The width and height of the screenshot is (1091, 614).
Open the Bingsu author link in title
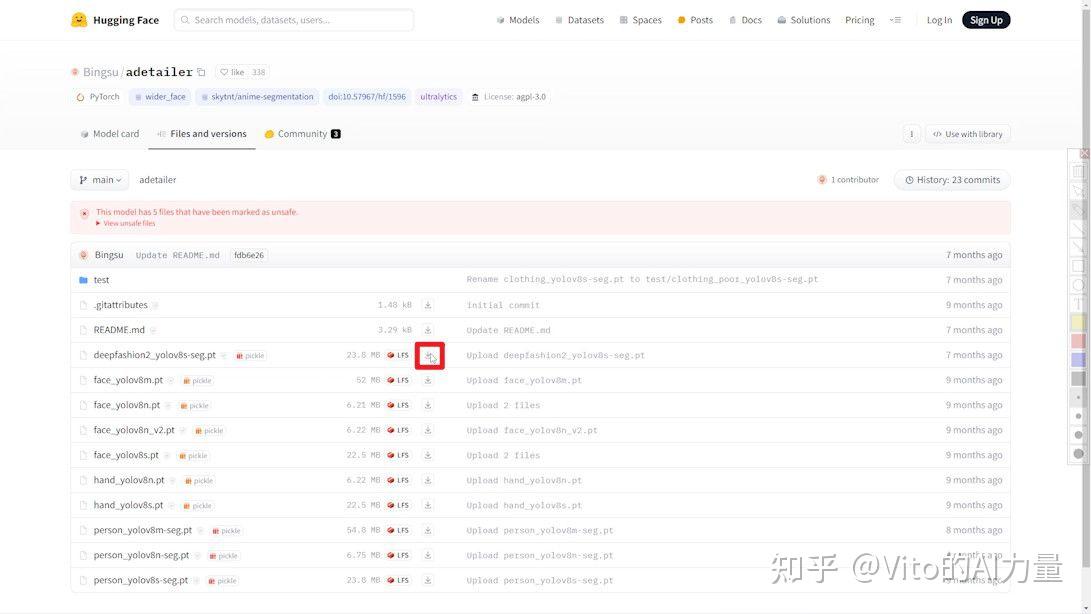click(x=100, y=72)
